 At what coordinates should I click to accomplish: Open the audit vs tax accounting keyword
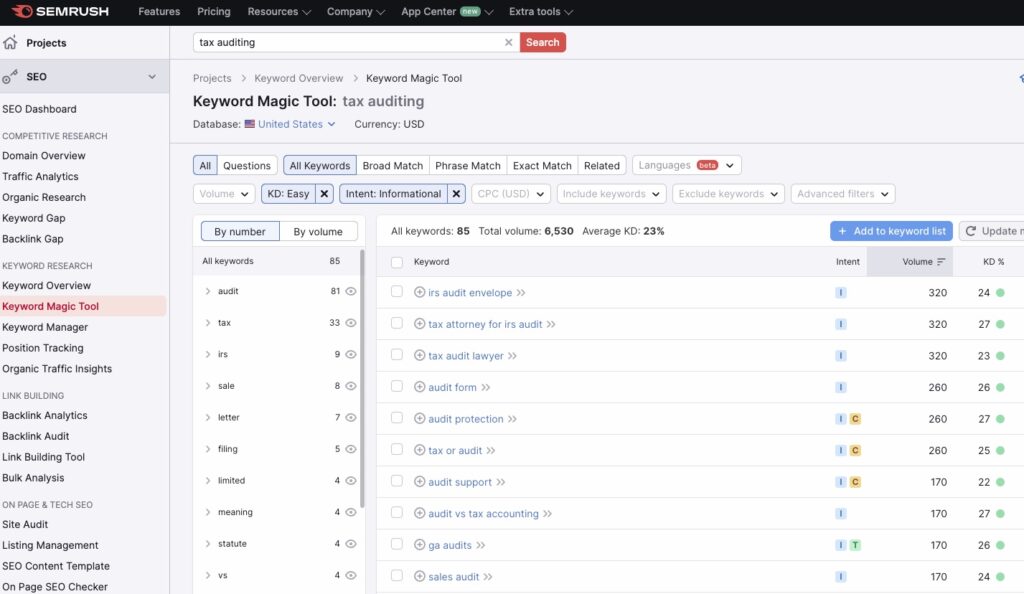tap(483, 514)
